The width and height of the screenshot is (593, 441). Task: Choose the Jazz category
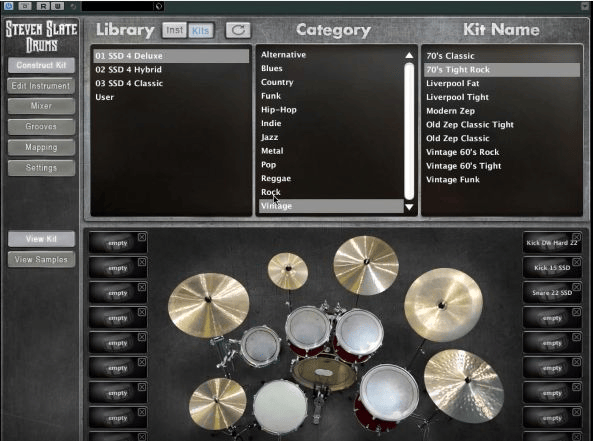pyautogui.click(x=331, y=137)
